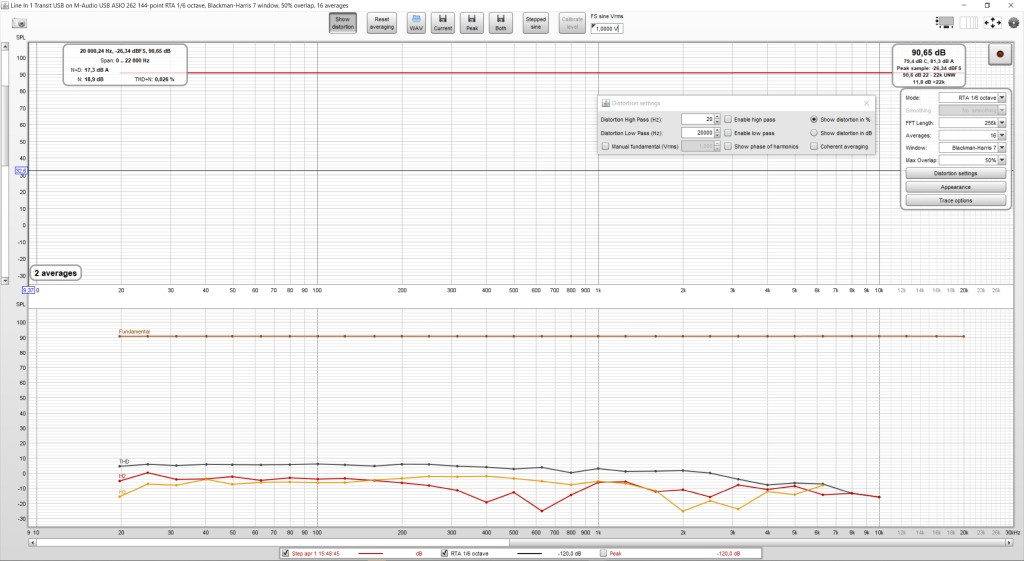The width and height of the screenshot is (1024, 561).
Task: Save the Peak trace
Action: tap(472, 23)
